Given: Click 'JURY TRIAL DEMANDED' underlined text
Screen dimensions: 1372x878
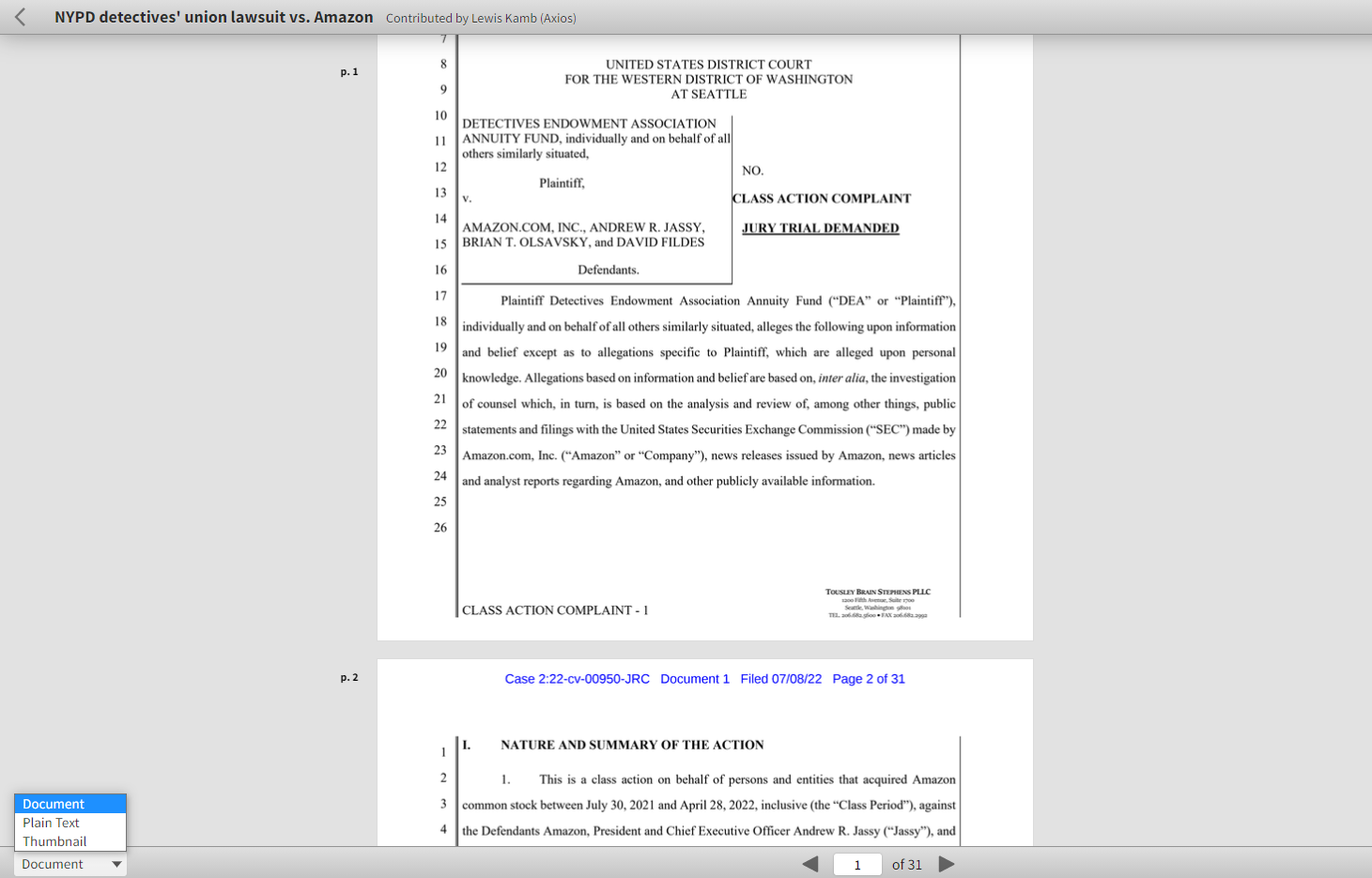Looking at the screenshot, I should (x=821, y=228).
